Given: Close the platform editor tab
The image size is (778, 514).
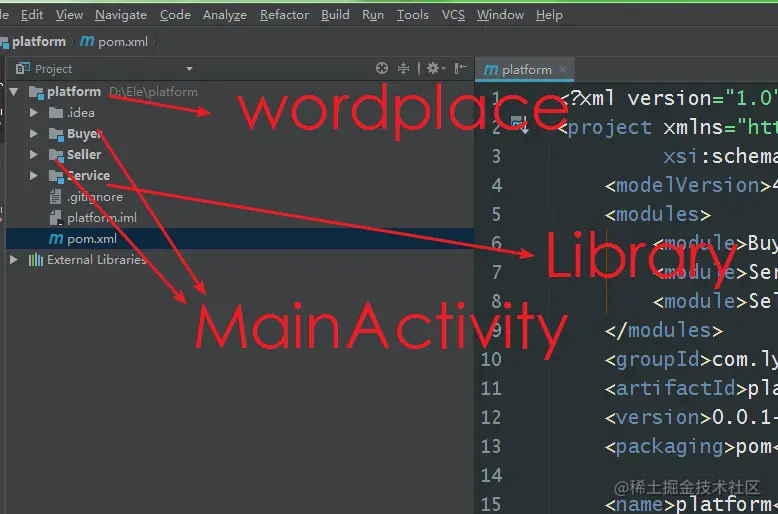Looking at the screenshot, I should (563, 69).
